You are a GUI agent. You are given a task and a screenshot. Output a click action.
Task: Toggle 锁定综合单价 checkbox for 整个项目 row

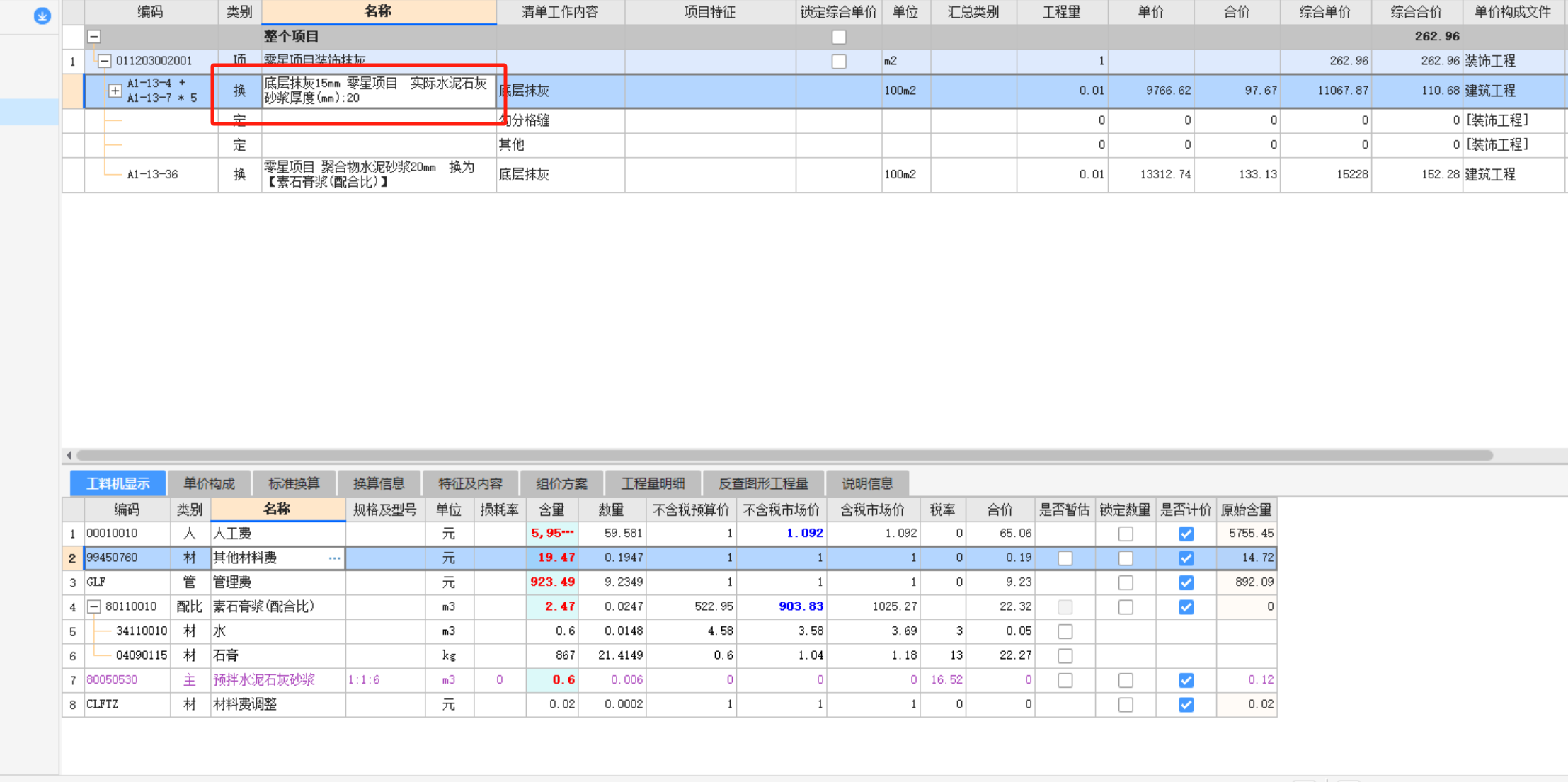tap(839, 37)
